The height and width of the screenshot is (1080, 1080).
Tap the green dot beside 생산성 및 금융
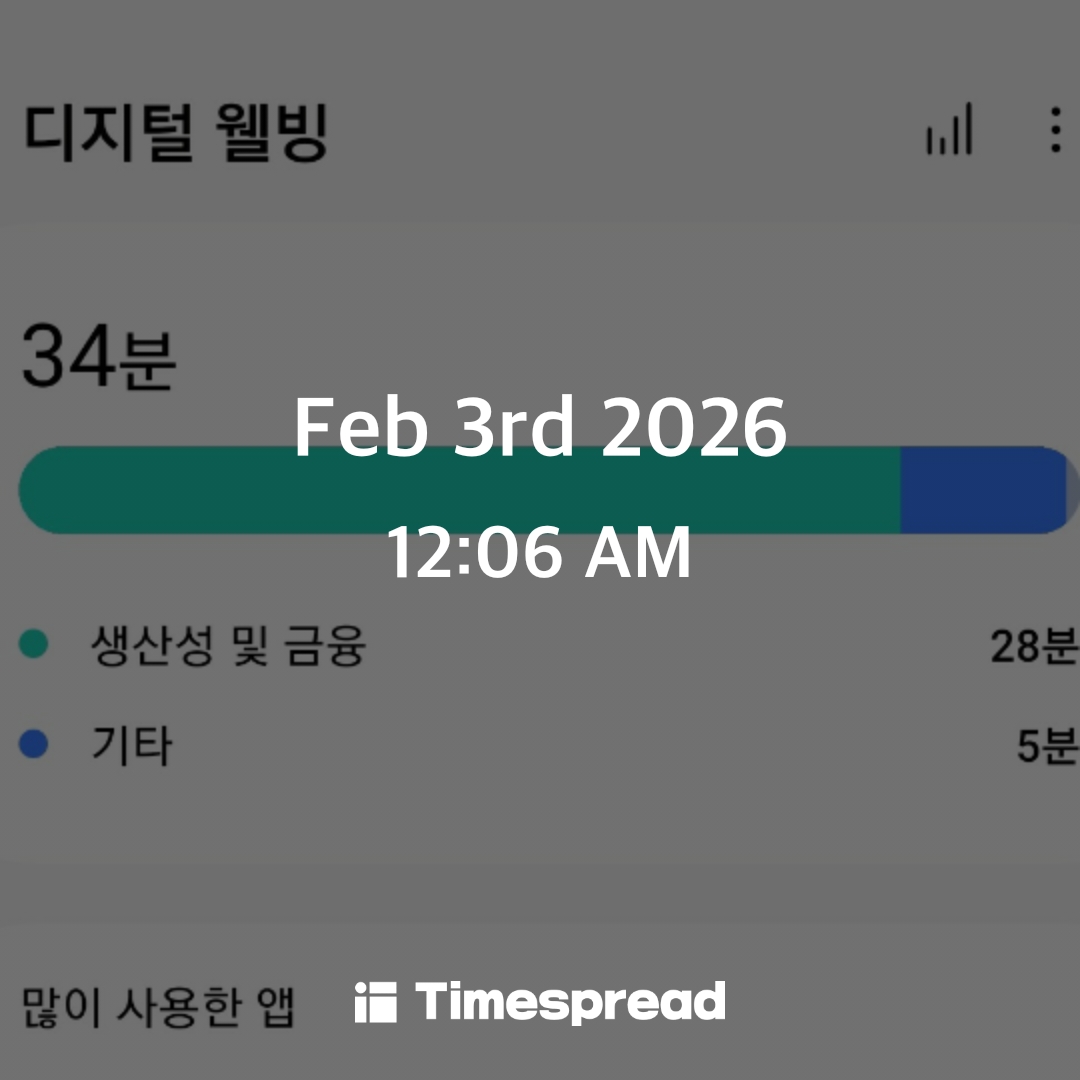[x=34, y=645]
